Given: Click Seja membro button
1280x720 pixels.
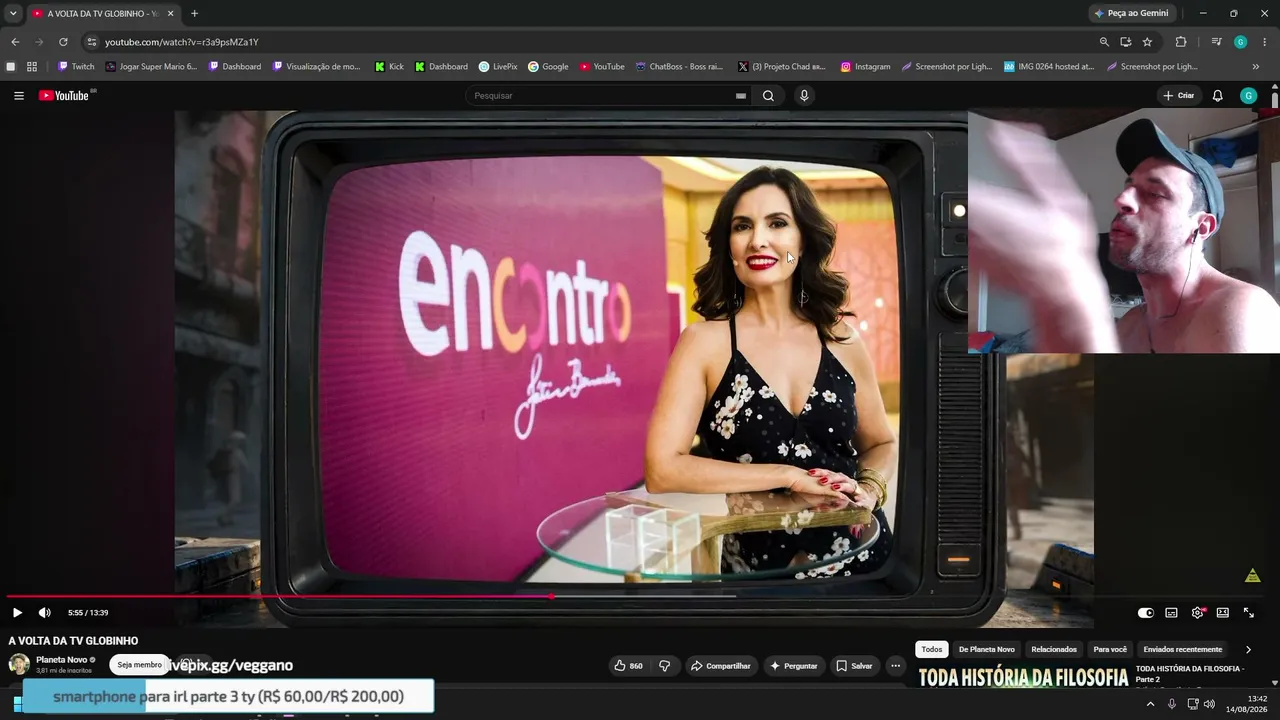Looking at the screenshot, I should point(139,665).
